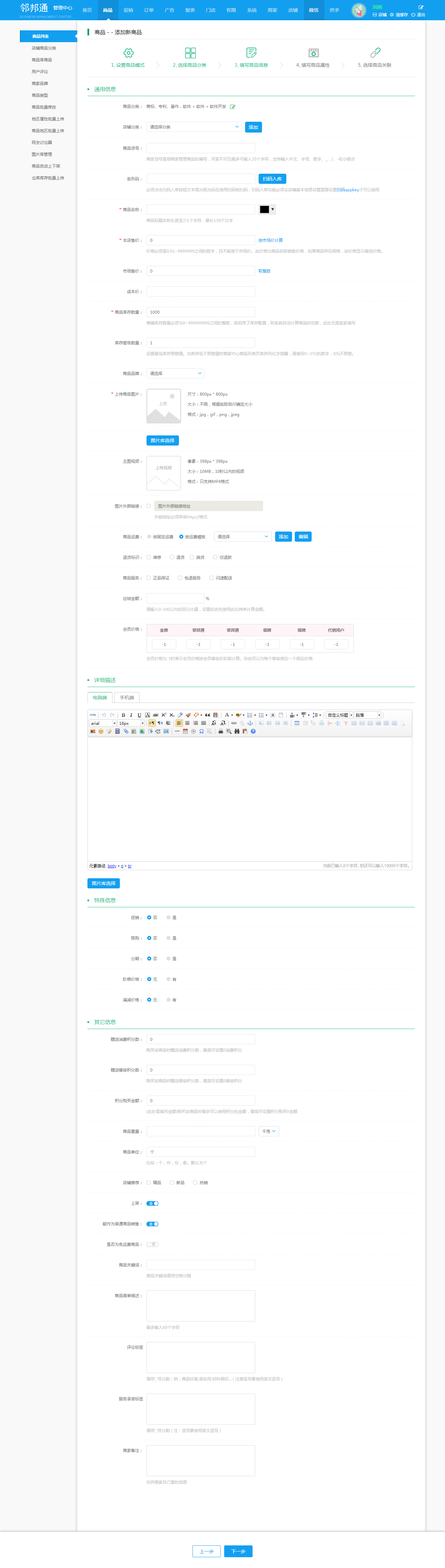445x1568 pixels.
Task: Open the 千克 weight unit dropdown
Action: pyautogui.click(x=269, y=1132)
